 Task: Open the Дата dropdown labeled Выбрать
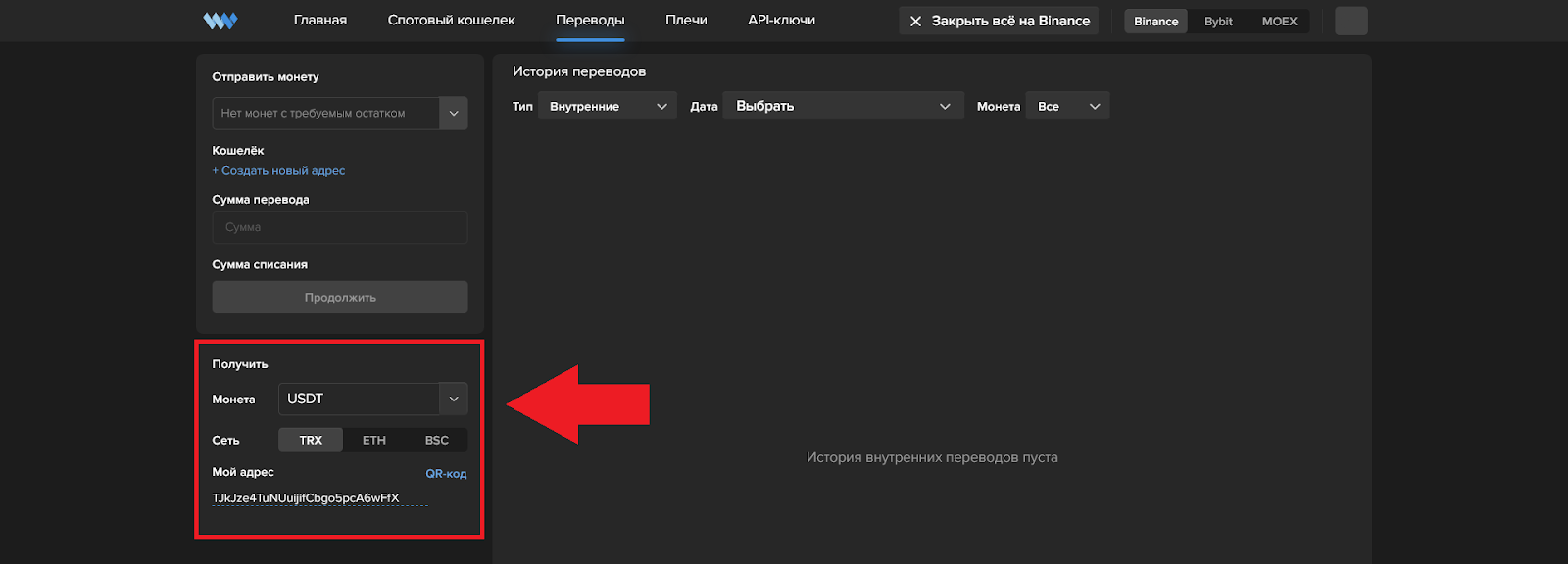842,107
